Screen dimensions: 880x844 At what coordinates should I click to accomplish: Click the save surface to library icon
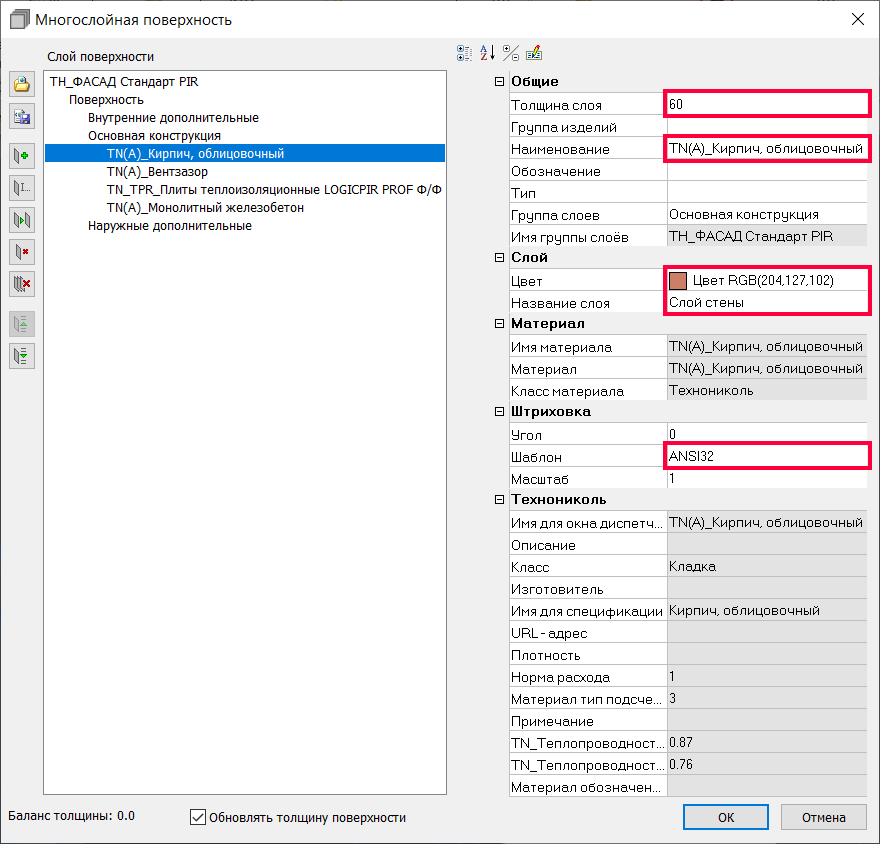22,117
